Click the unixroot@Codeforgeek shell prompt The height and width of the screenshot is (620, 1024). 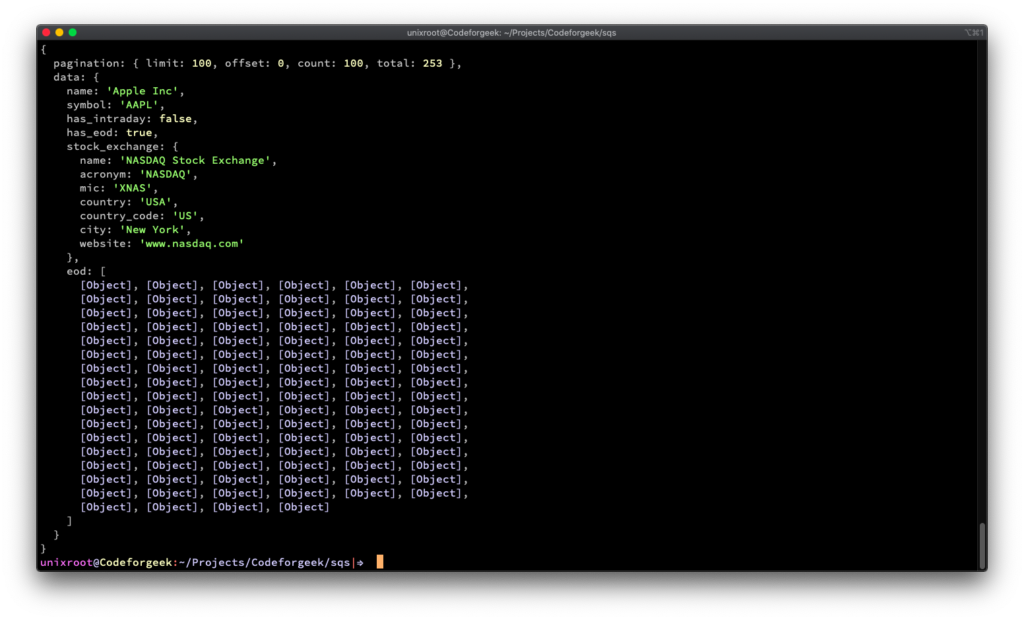pyautogui.click(x=105, y=561)
